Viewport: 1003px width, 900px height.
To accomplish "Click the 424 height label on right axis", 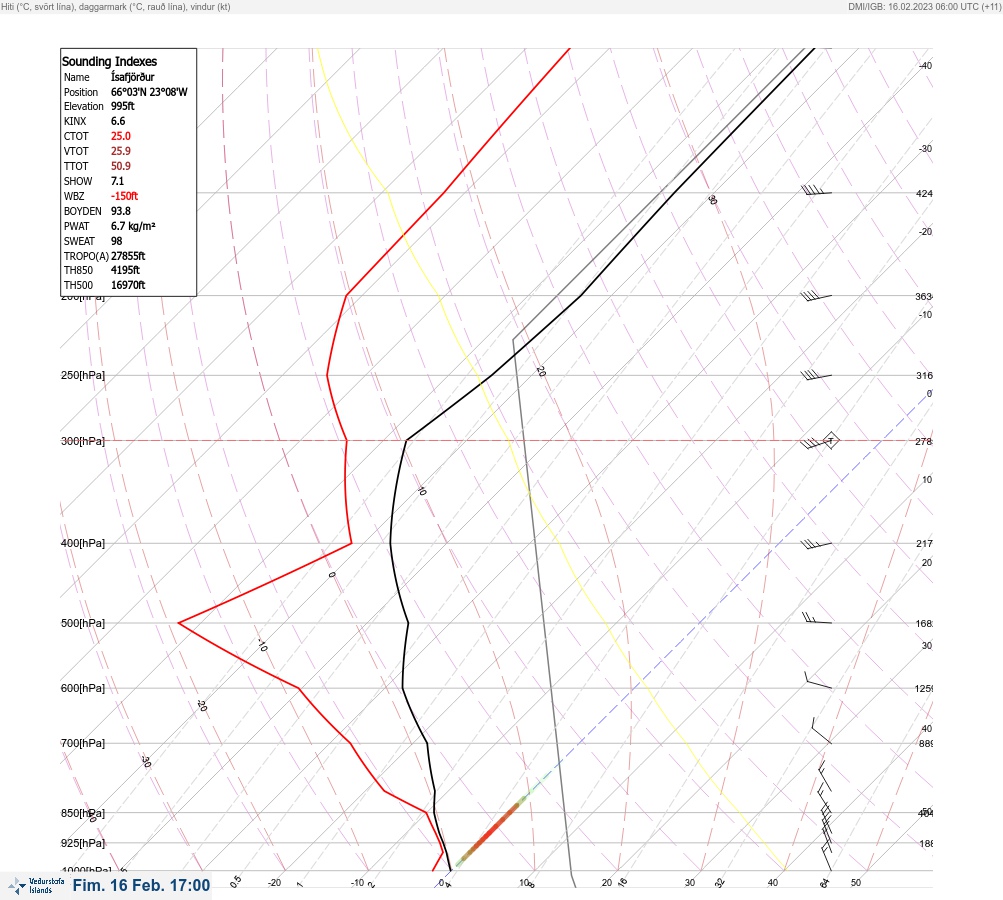I will click(x=924, y=193).
